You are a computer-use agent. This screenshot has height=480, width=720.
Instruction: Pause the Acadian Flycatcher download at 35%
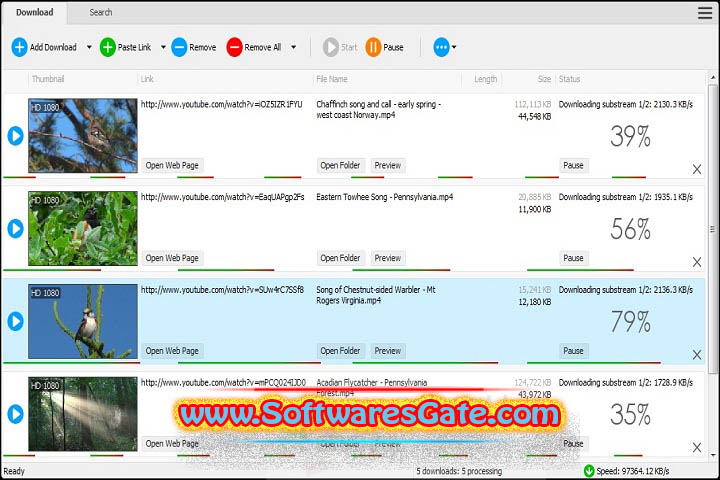(x=574, y=444)
